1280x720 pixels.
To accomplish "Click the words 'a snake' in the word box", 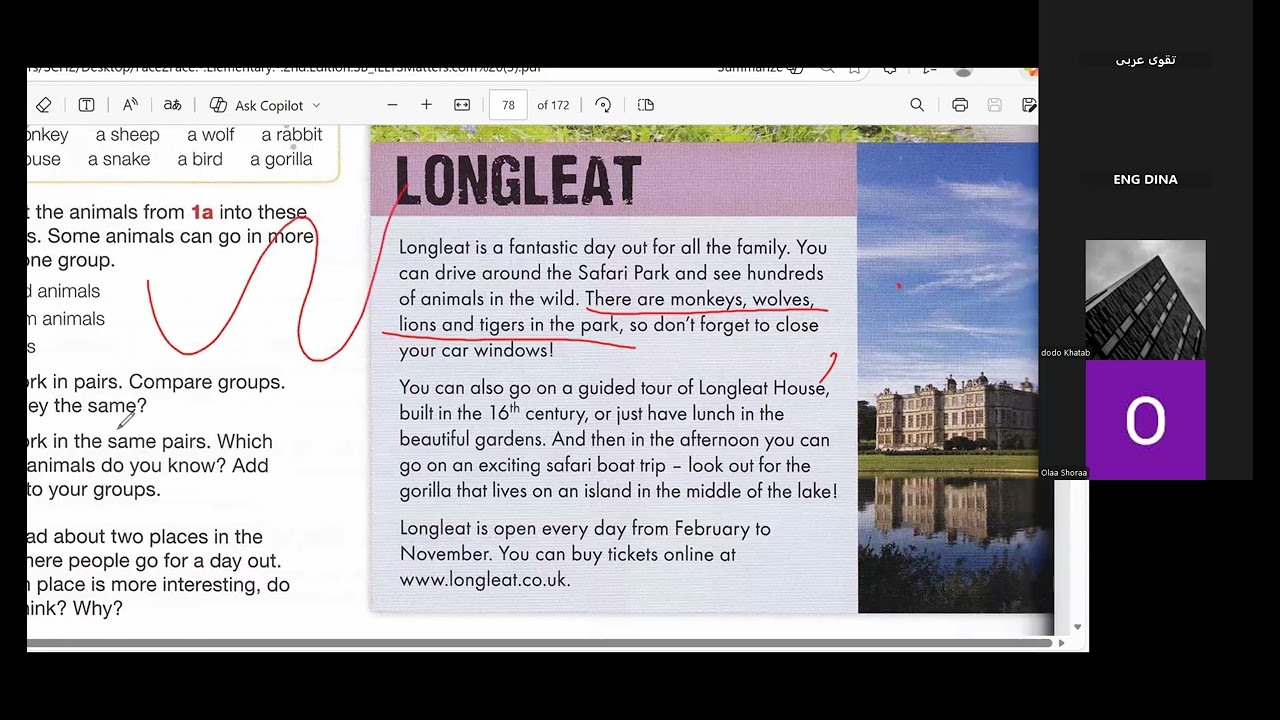I will 119,159.
